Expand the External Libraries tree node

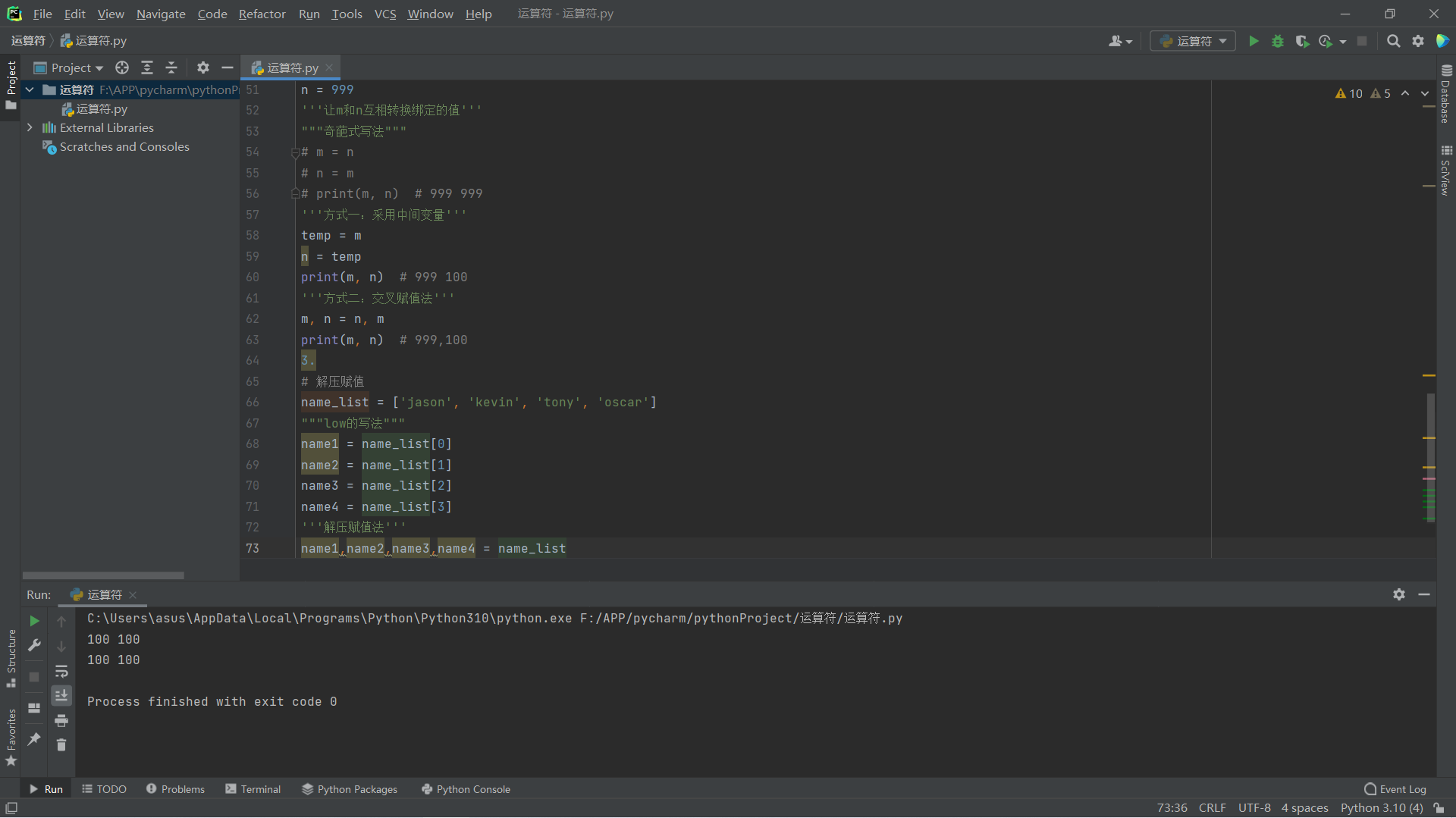tap(30, 127)
